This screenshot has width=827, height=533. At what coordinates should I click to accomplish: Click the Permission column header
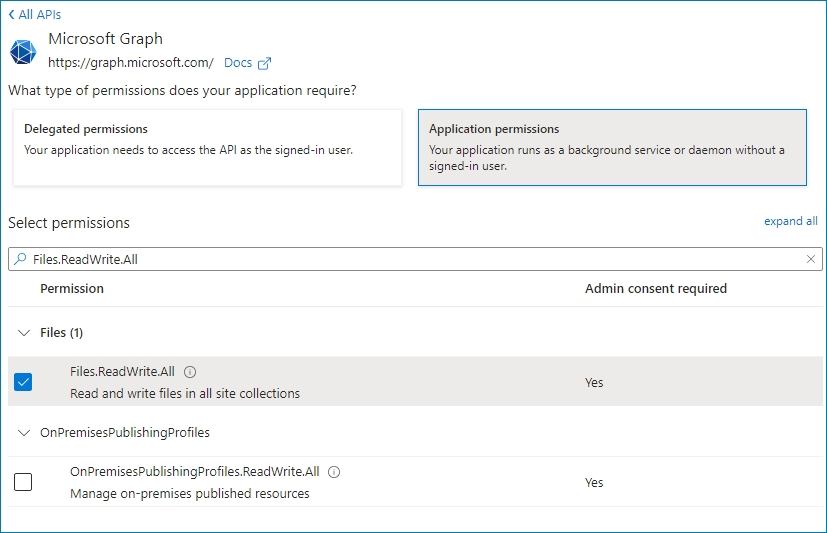coord(72,288)
